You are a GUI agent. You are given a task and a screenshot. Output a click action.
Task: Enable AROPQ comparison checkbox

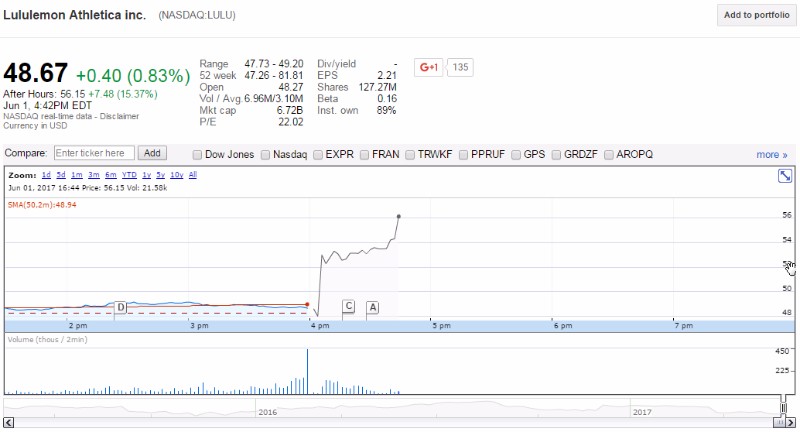(609, 155)
